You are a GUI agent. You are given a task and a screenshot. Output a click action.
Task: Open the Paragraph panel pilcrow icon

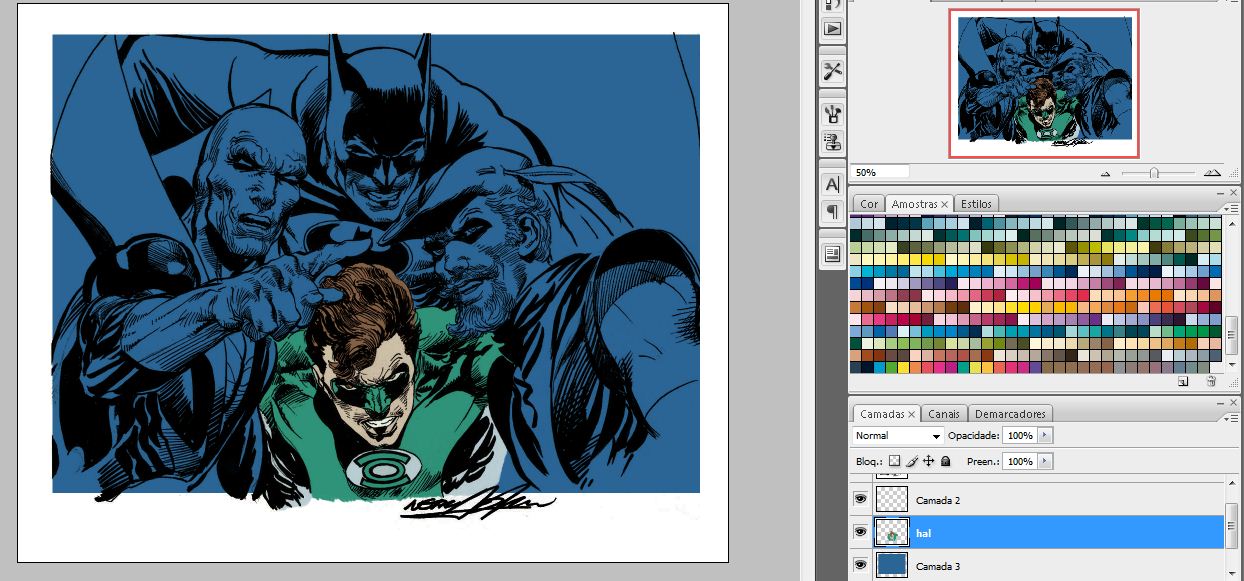pyautogui.click(x=832, y=211)
